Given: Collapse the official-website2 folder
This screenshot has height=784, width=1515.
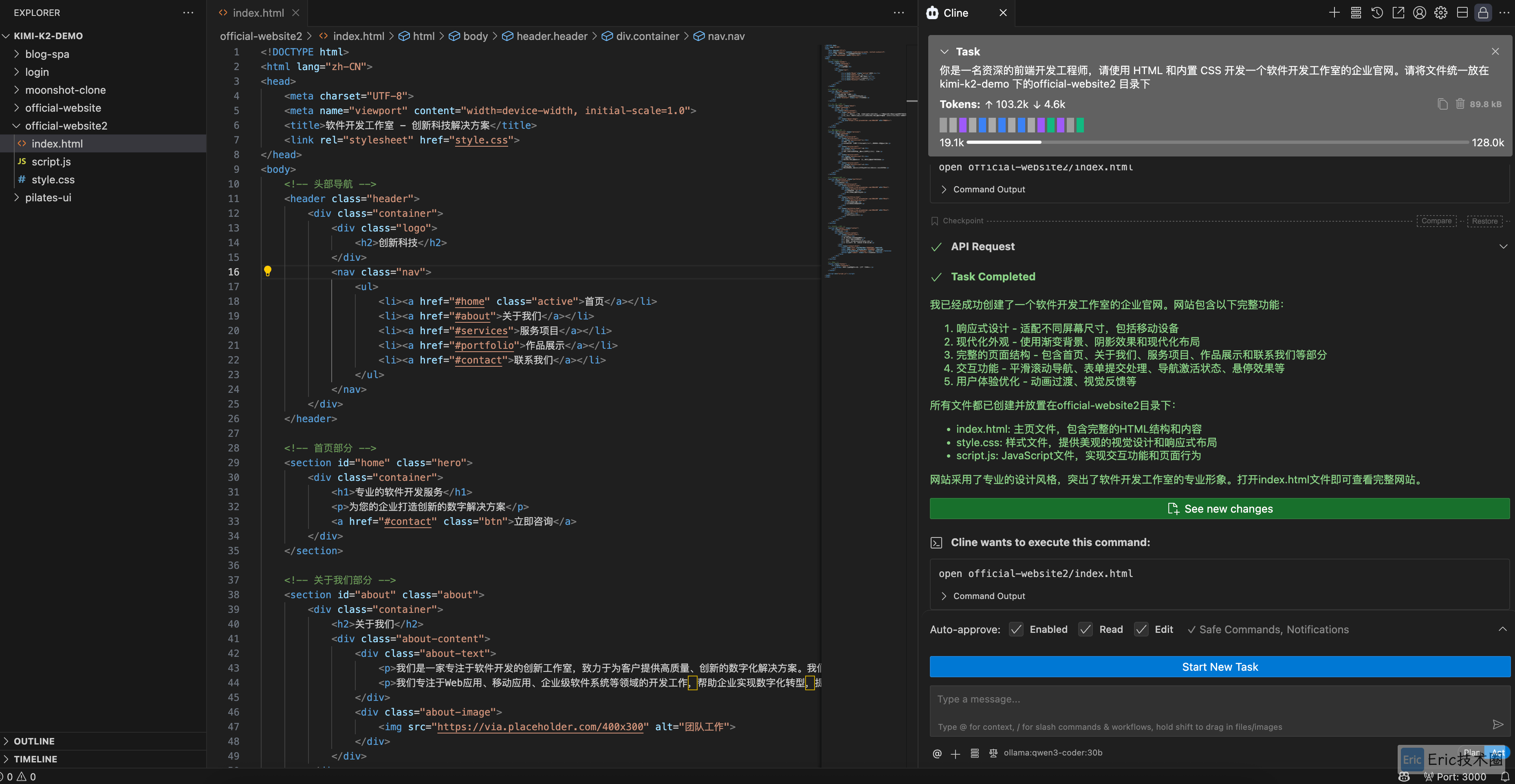Looking at the screenshot, I should click(66, 126).
